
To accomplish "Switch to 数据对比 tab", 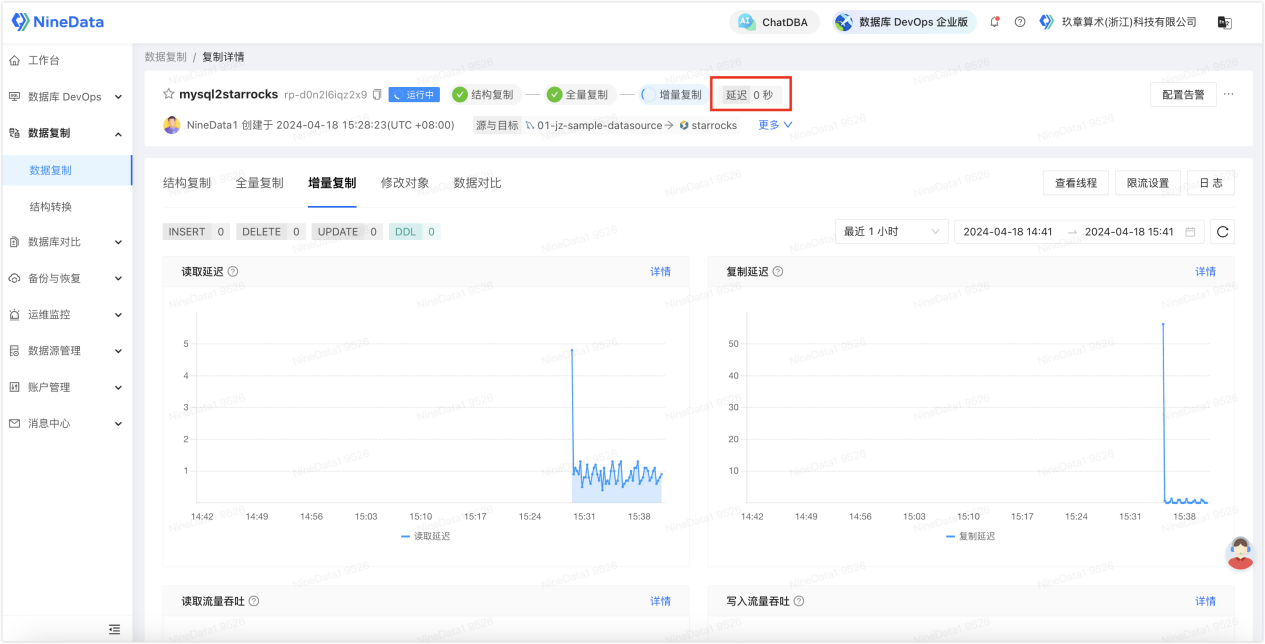I will [x=477, y=183].
